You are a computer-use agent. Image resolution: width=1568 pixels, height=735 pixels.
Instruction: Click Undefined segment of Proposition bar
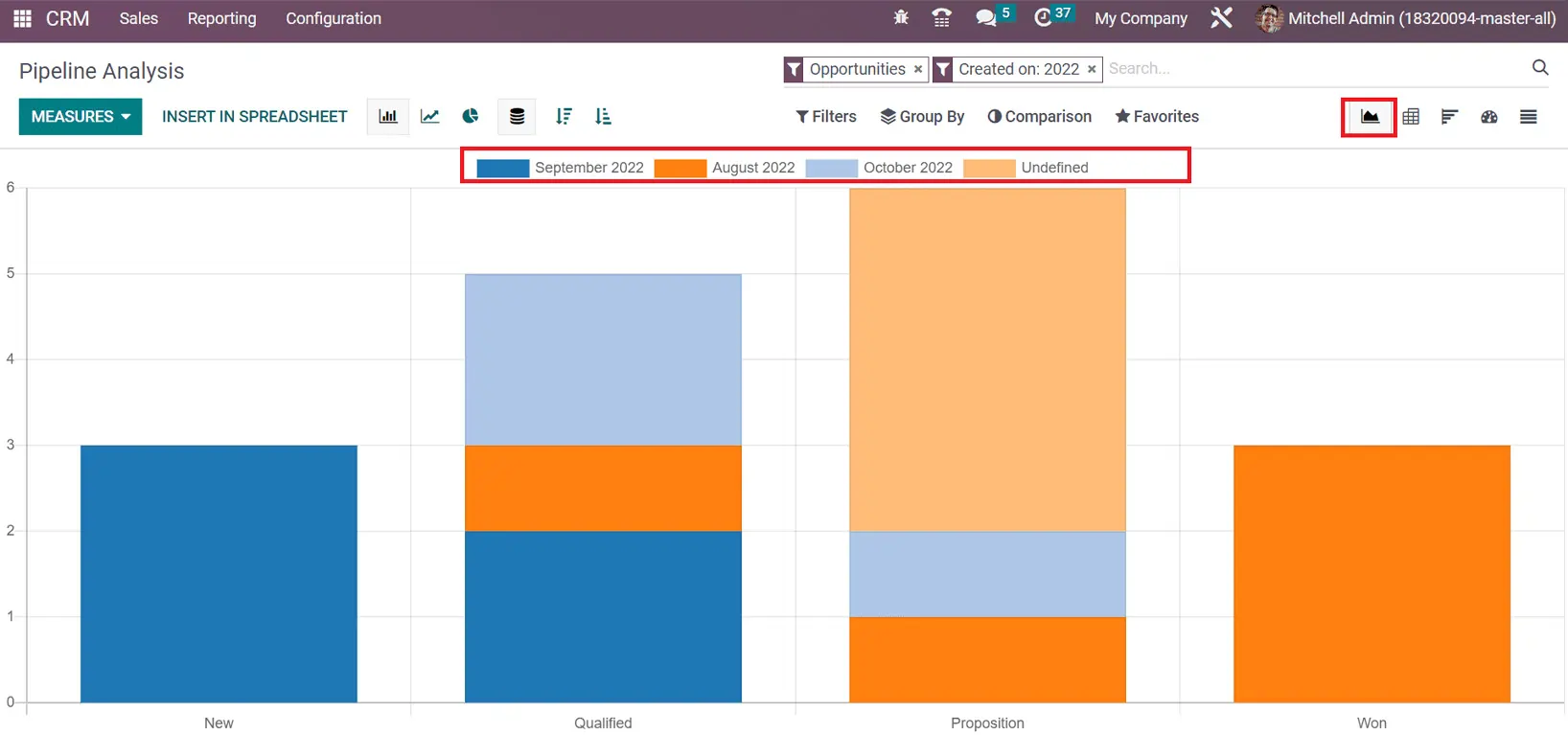click(x=987, y=360)
